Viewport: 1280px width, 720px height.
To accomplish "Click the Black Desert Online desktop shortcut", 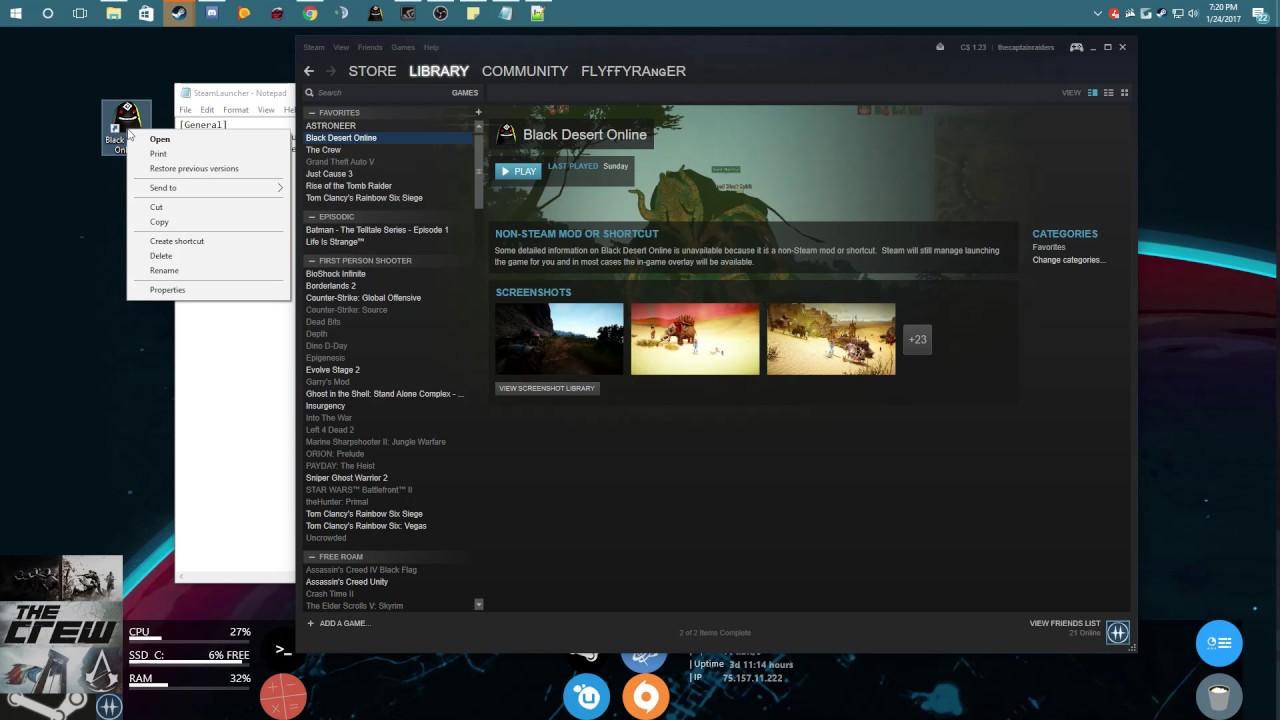I will click(126, 128).
